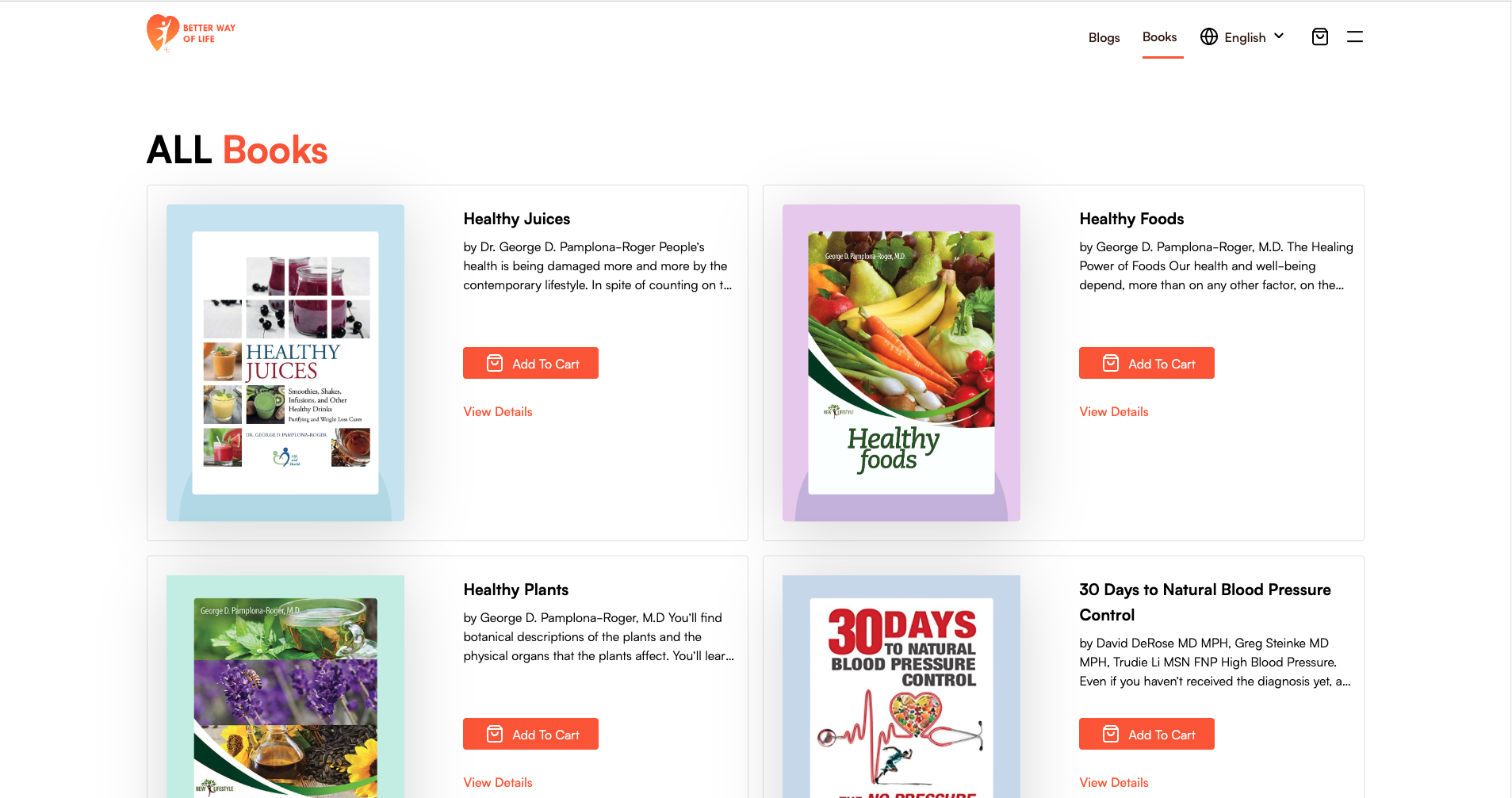View details for Healthy Juices
Screen dimensions: 1512x798
[498, 412]
